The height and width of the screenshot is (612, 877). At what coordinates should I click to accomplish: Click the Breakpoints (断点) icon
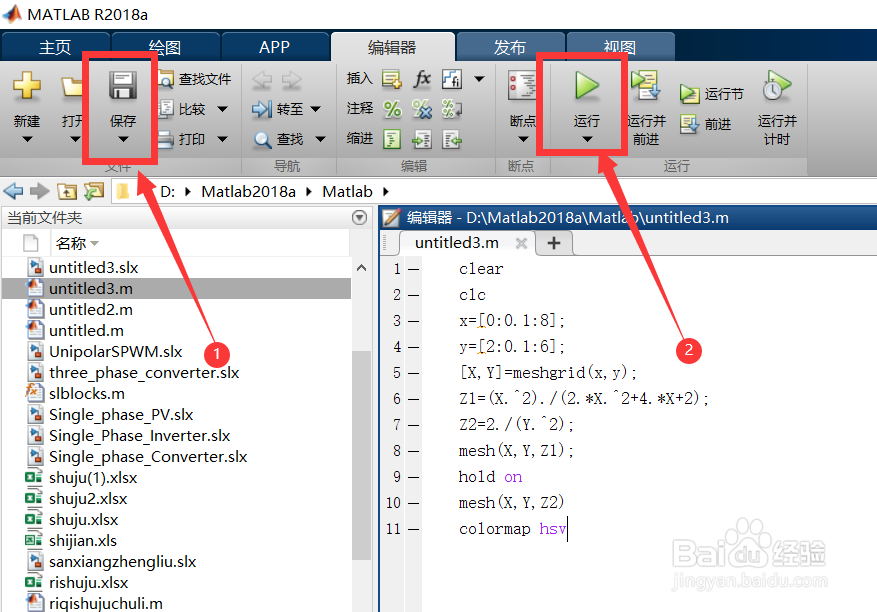pyautogui.click(x=522, y=86)
